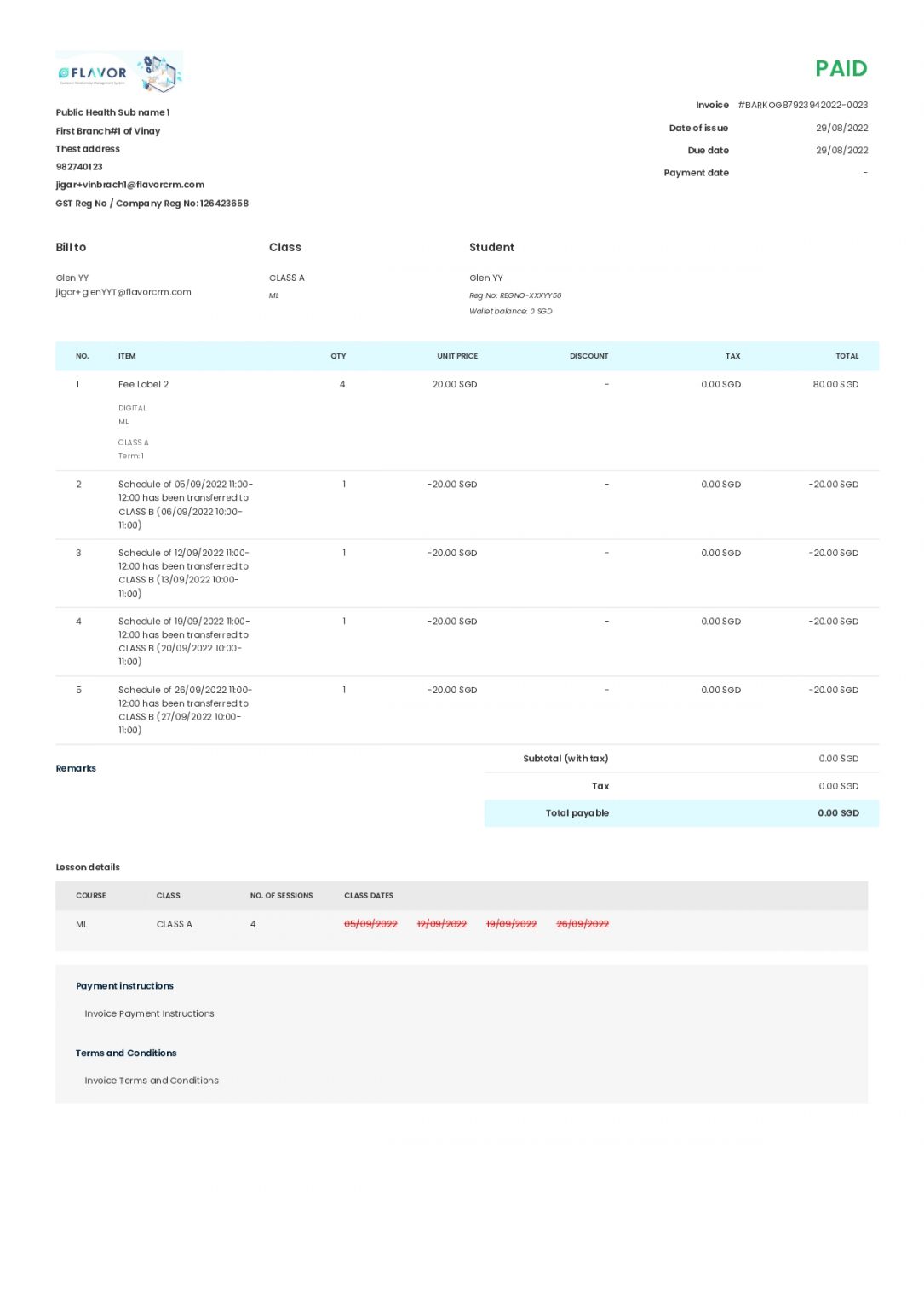Select the Fee Label 2 line item
The width and height of the screenshot is (924, 1308).
click(x=144, y=384)
